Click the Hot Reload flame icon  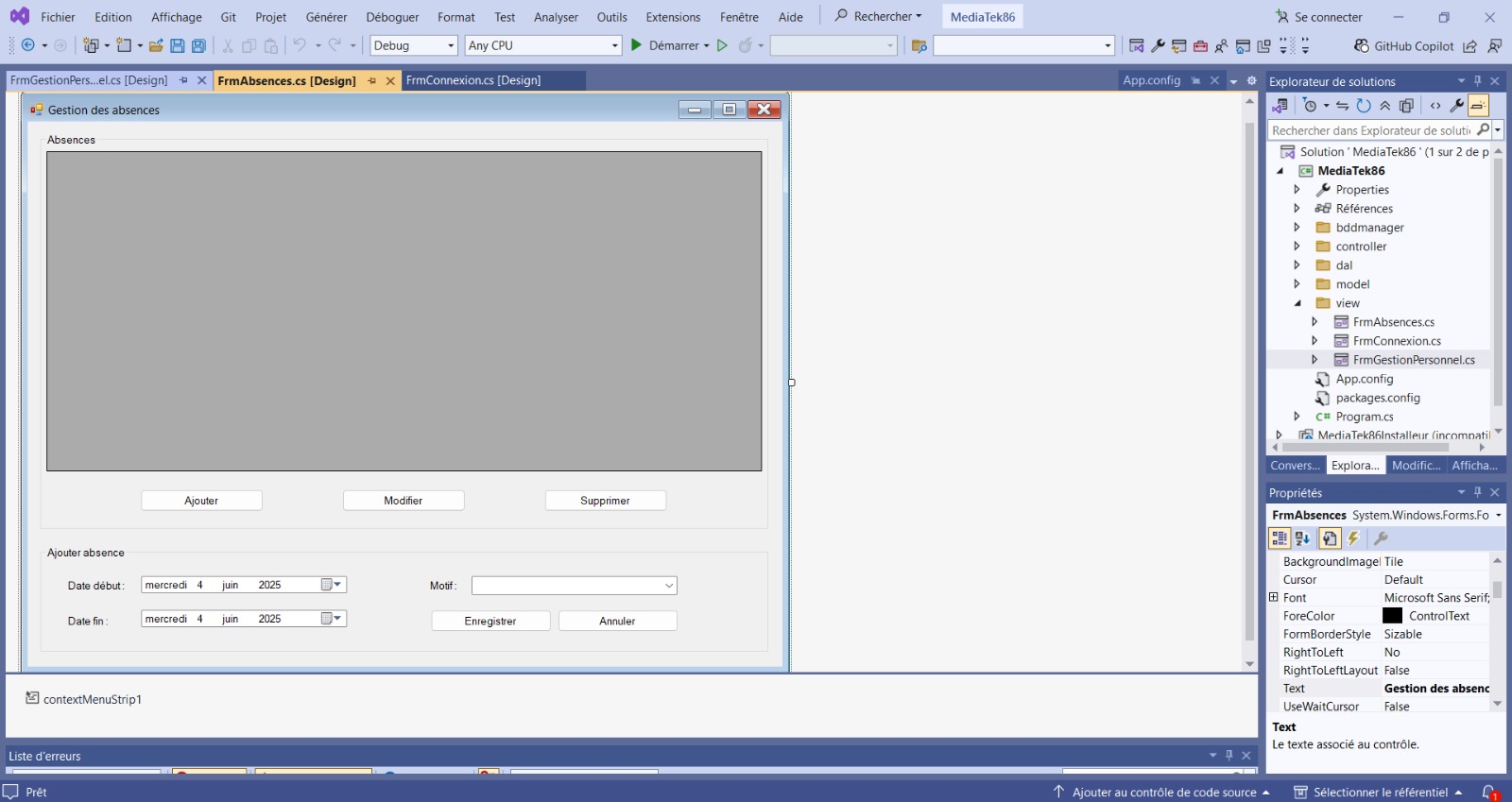[x=746, y=45]
